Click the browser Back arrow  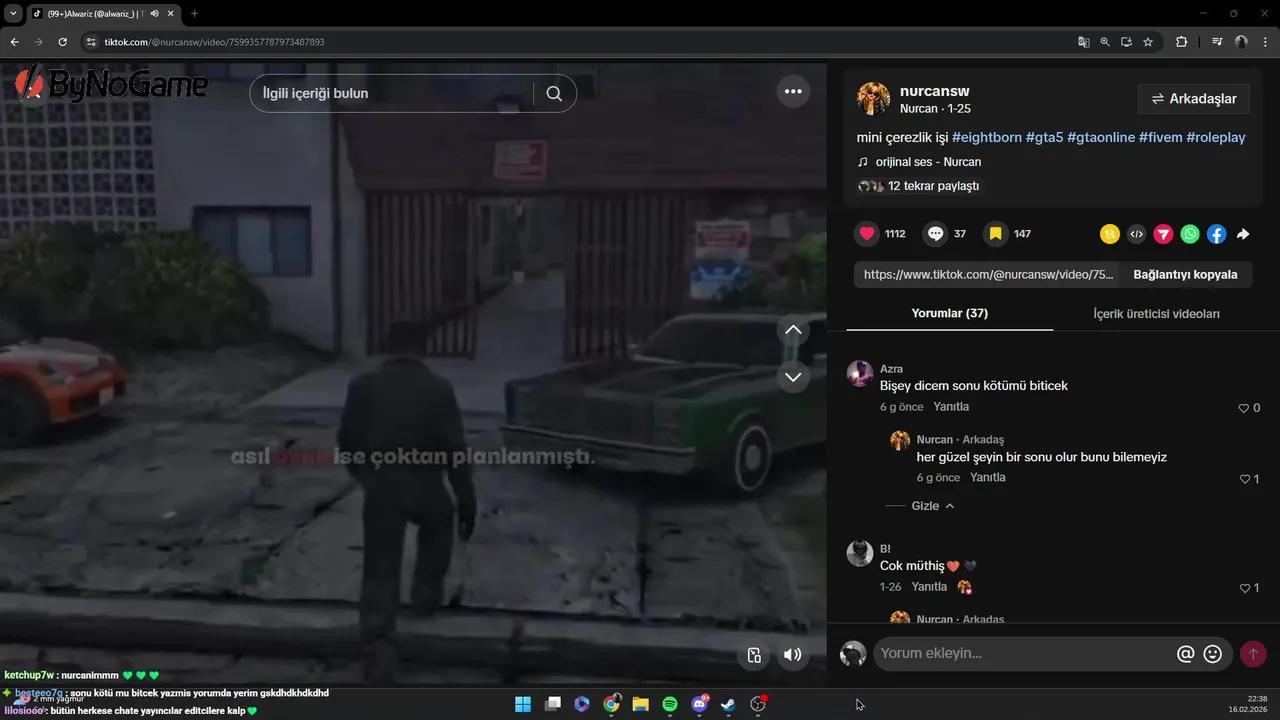(x=14, y=42)
